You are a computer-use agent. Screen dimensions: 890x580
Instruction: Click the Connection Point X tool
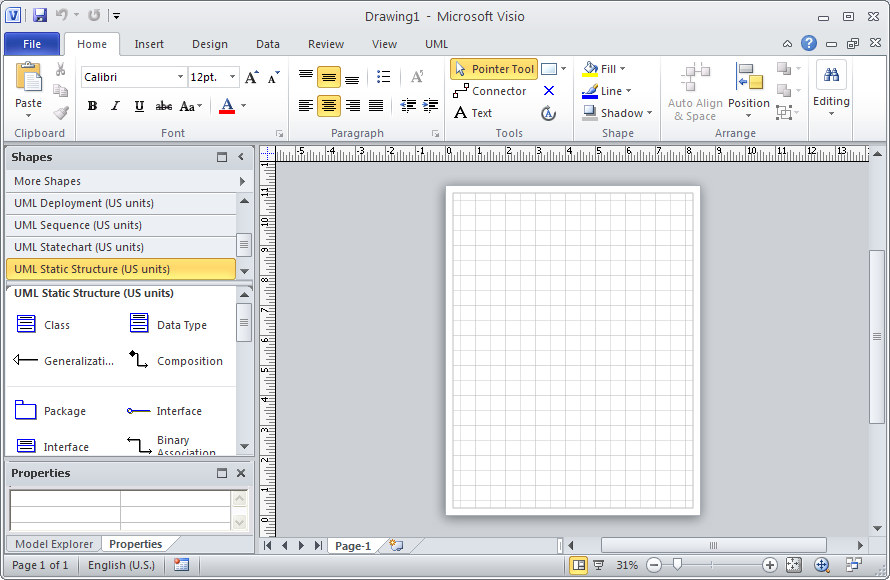[549, 91]
